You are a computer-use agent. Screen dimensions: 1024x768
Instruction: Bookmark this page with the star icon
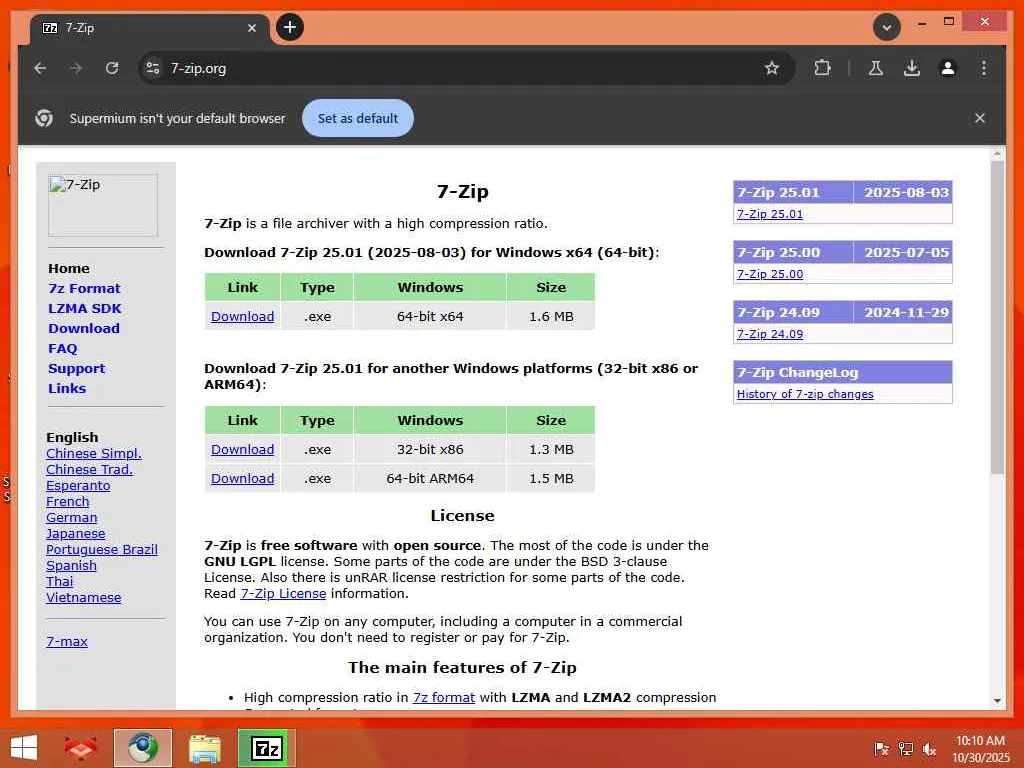tap(772, 68)
